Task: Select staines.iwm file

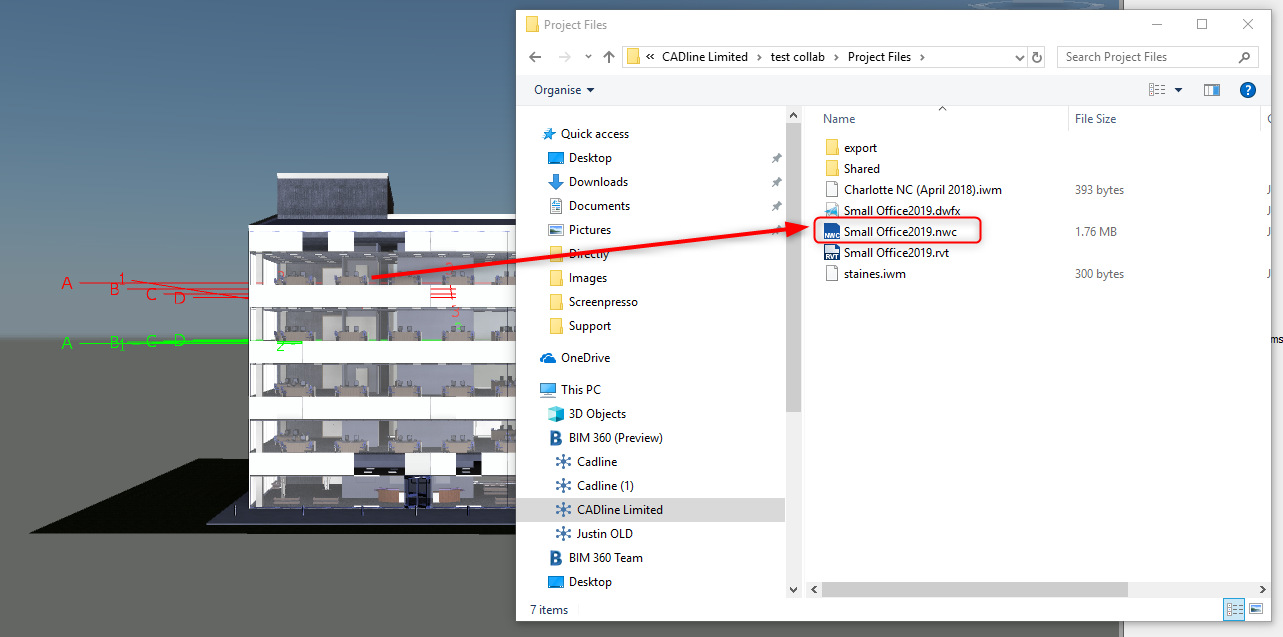Action: [x=874, y=274]
